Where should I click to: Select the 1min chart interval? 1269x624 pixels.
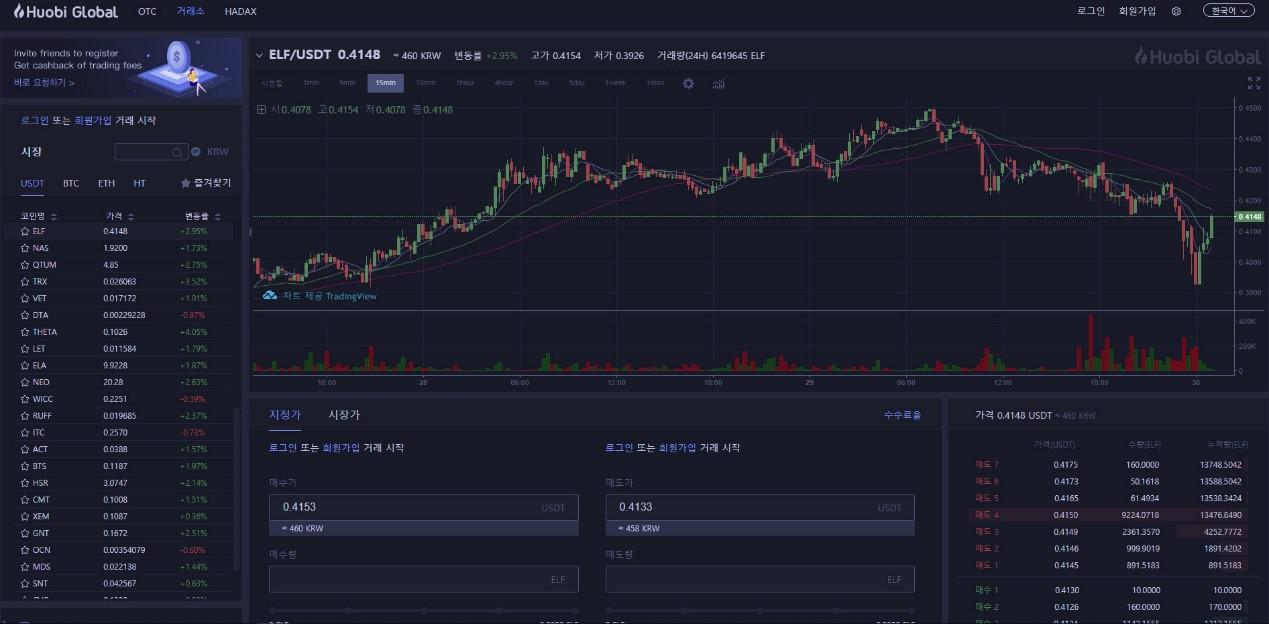pos(311,83)
